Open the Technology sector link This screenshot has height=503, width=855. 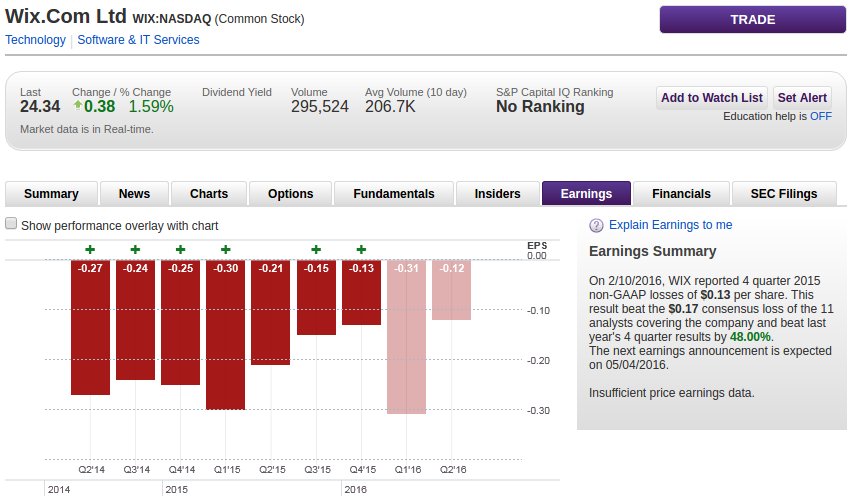35,40
